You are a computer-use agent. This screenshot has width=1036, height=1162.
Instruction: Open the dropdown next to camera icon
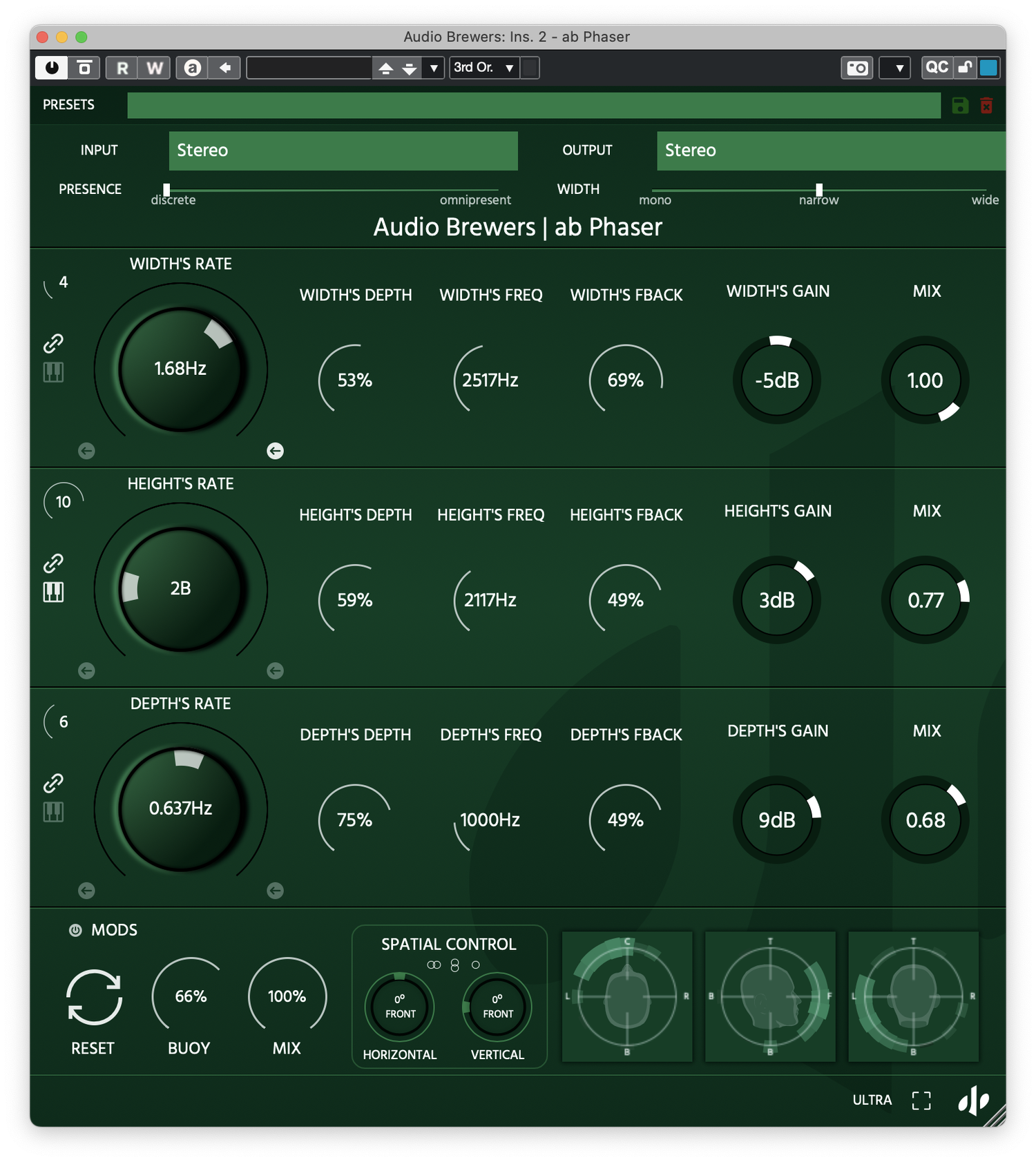[895, 68]
